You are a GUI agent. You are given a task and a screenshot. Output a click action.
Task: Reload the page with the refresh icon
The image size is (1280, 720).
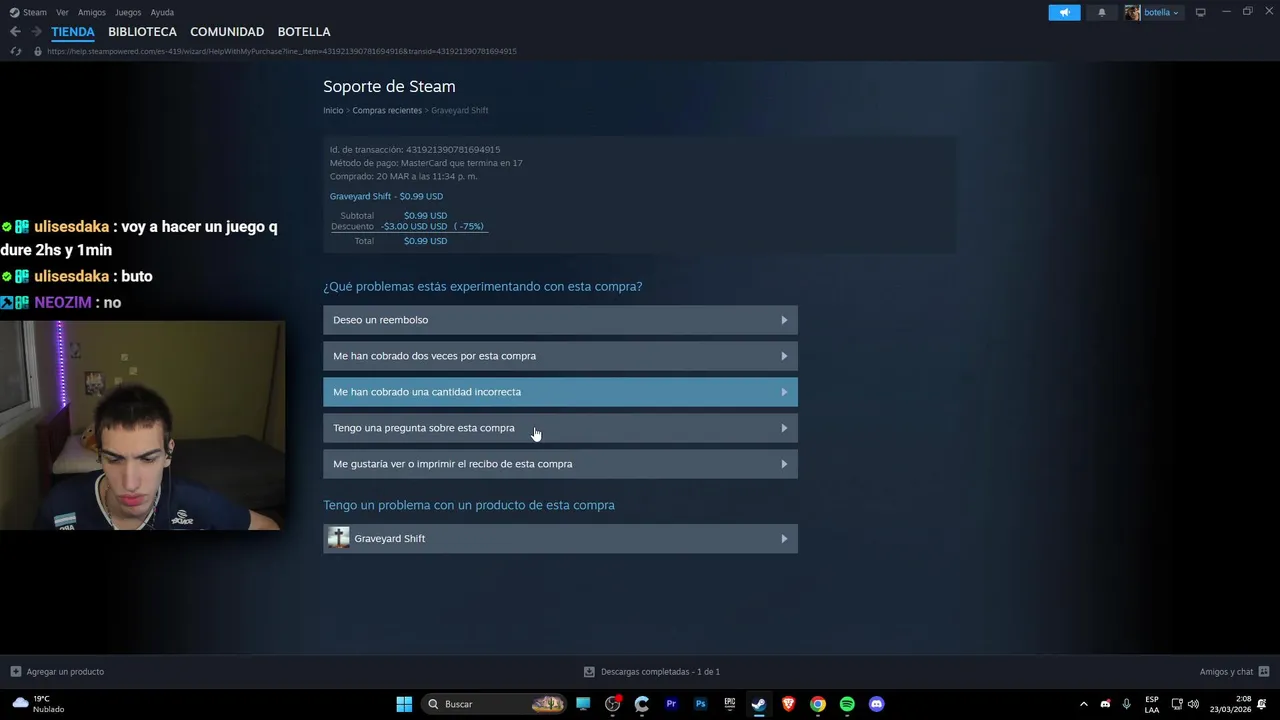coord(16,51)
